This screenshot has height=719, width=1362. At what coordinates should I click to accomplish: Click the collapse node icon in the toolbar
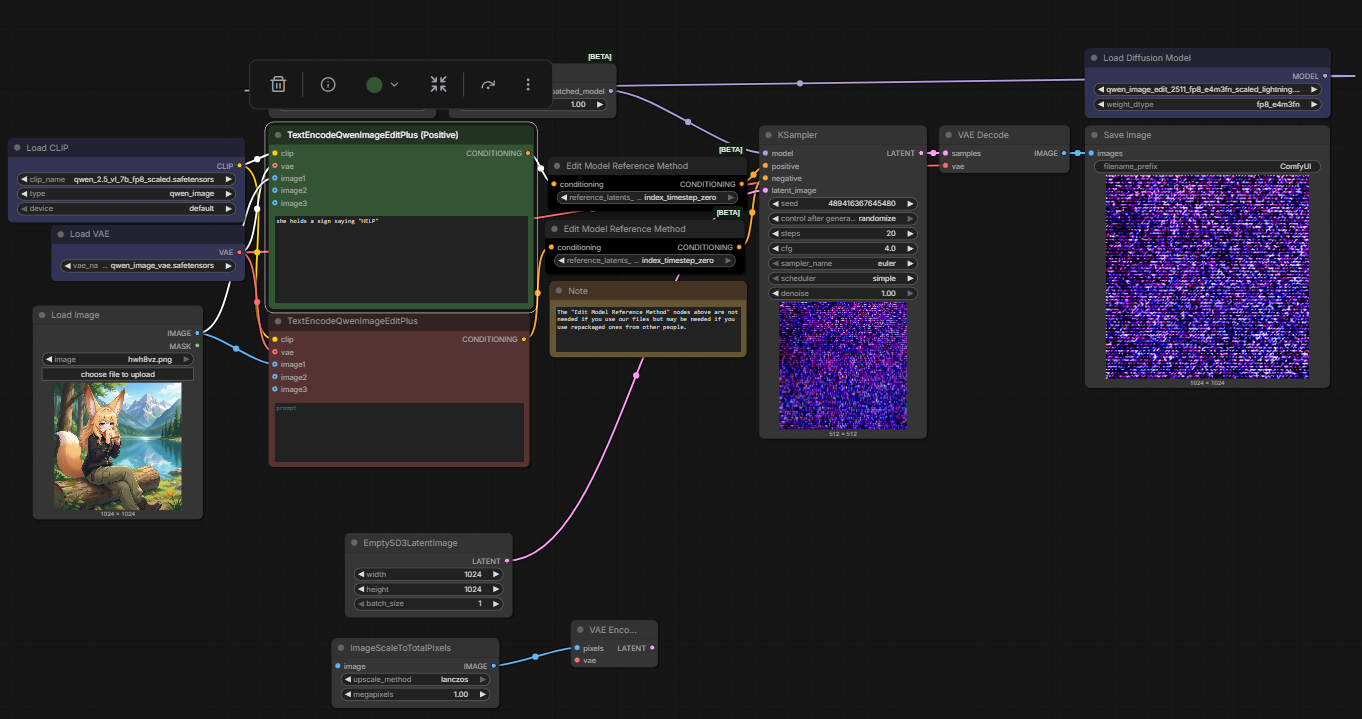coord(438,85)
